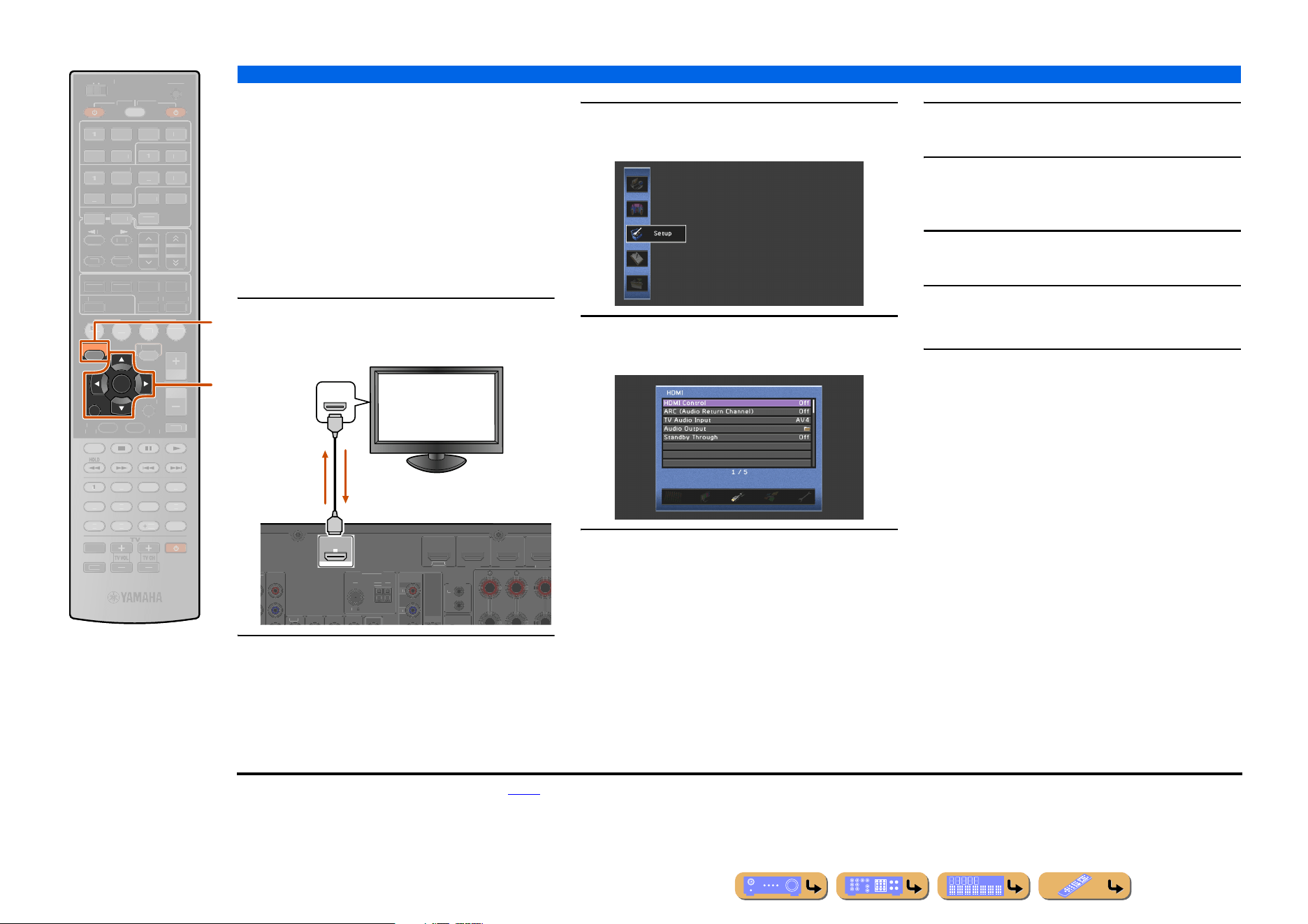Click the remote's right cursor arrow
Viewport: 1308px width, 924px height.
(145, 383)
